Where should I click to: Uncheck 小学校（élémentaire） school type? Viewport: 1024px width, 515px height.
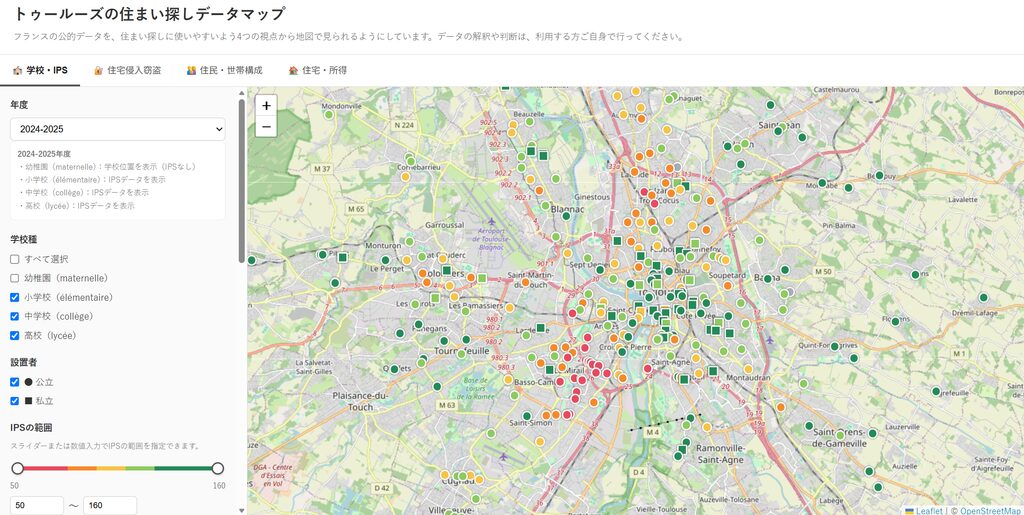15,297
